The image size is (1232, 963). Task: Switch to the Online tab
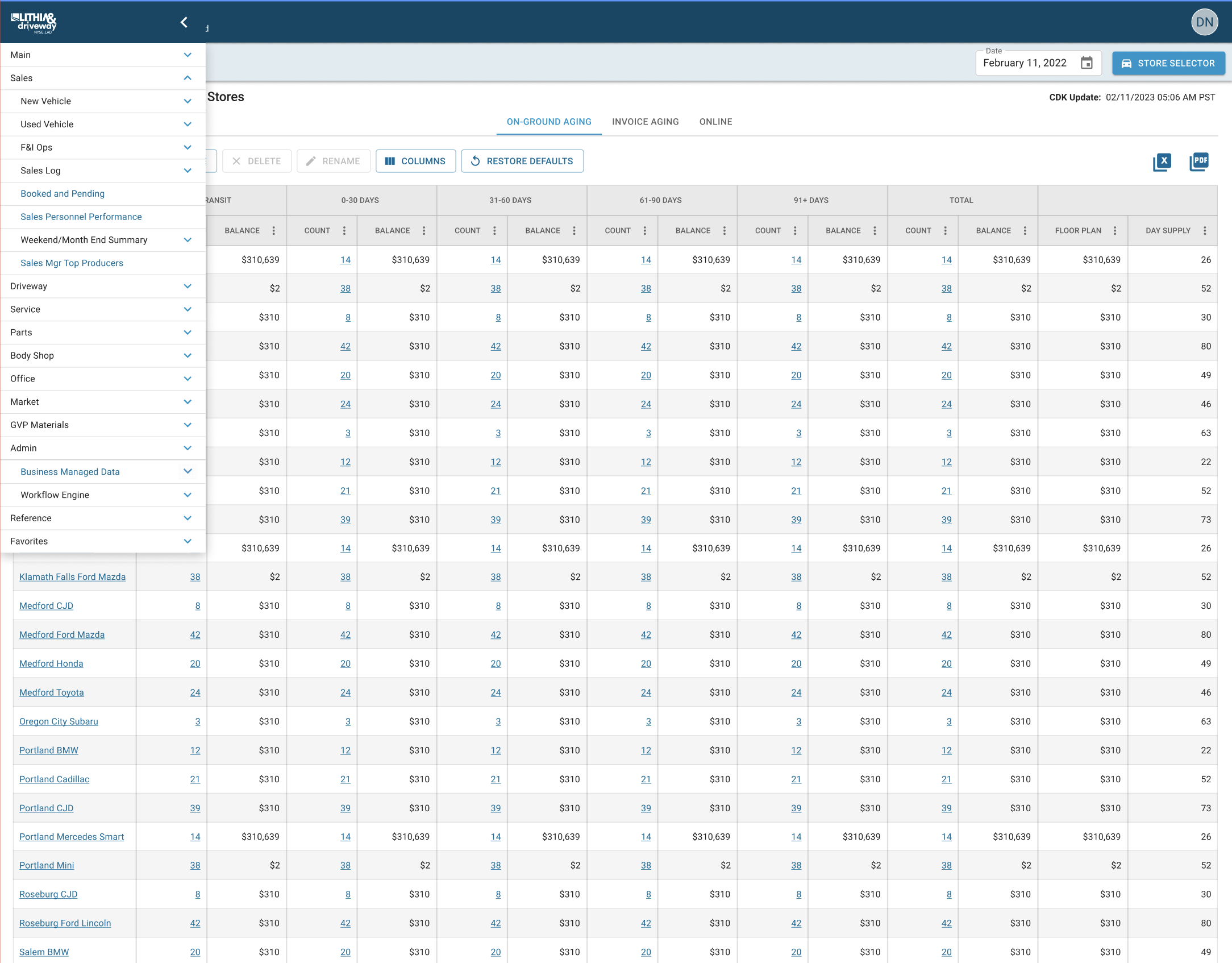pyautogui.click(x=715, y=122)
